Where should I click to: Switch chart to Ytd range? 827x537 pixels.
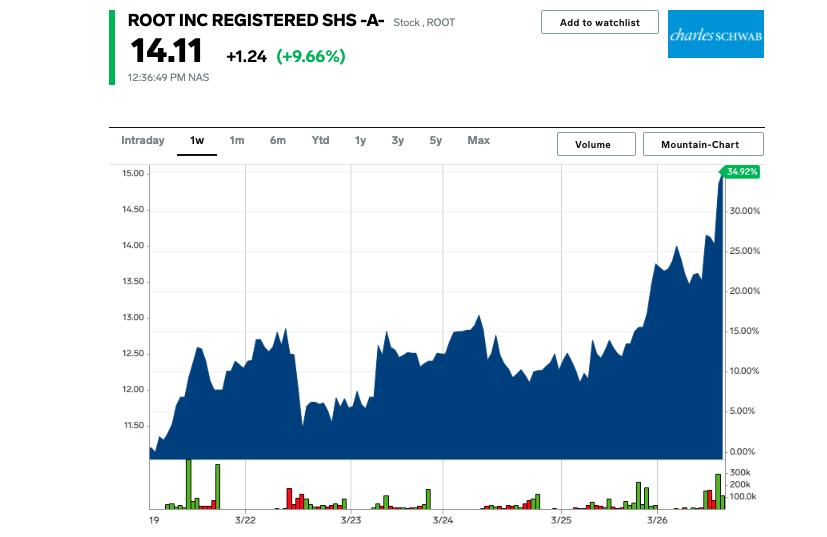[x=320, y=140]
